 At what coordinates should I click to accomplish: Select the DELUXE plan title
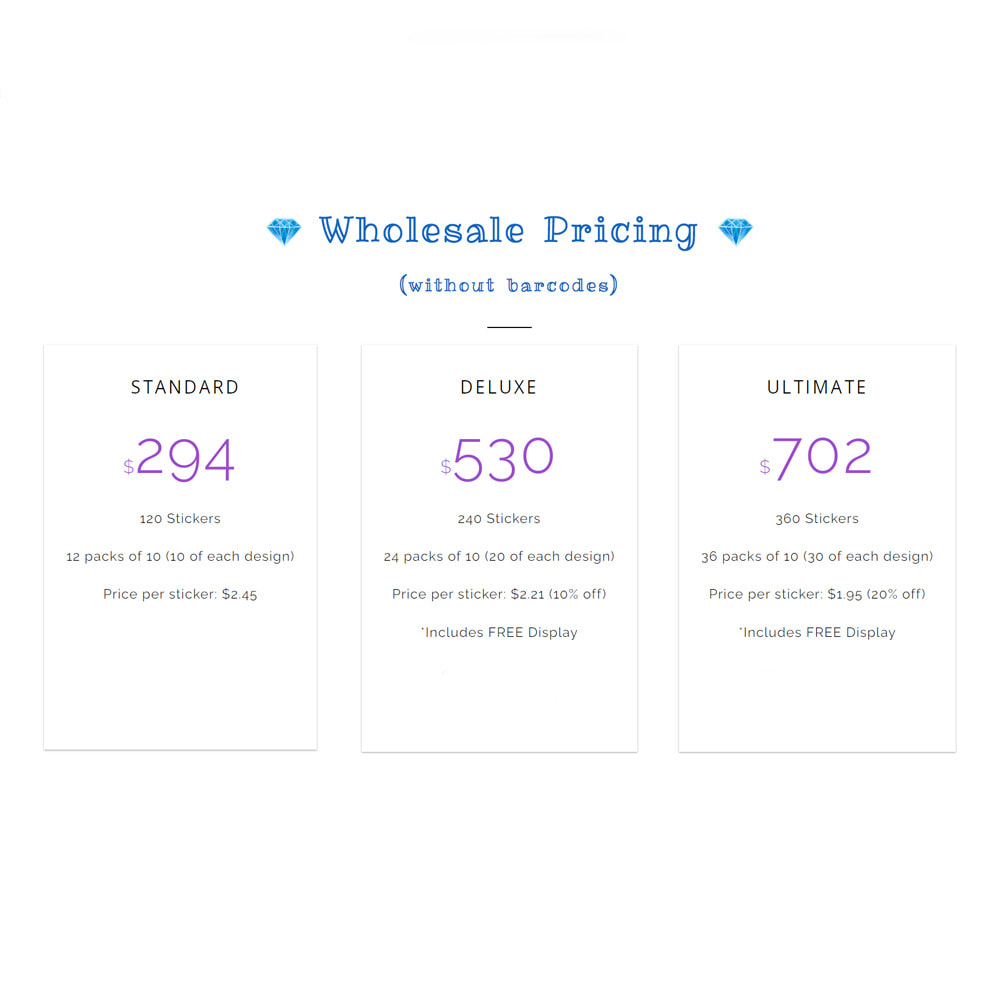pyautogui.click(x=499, y=387)
